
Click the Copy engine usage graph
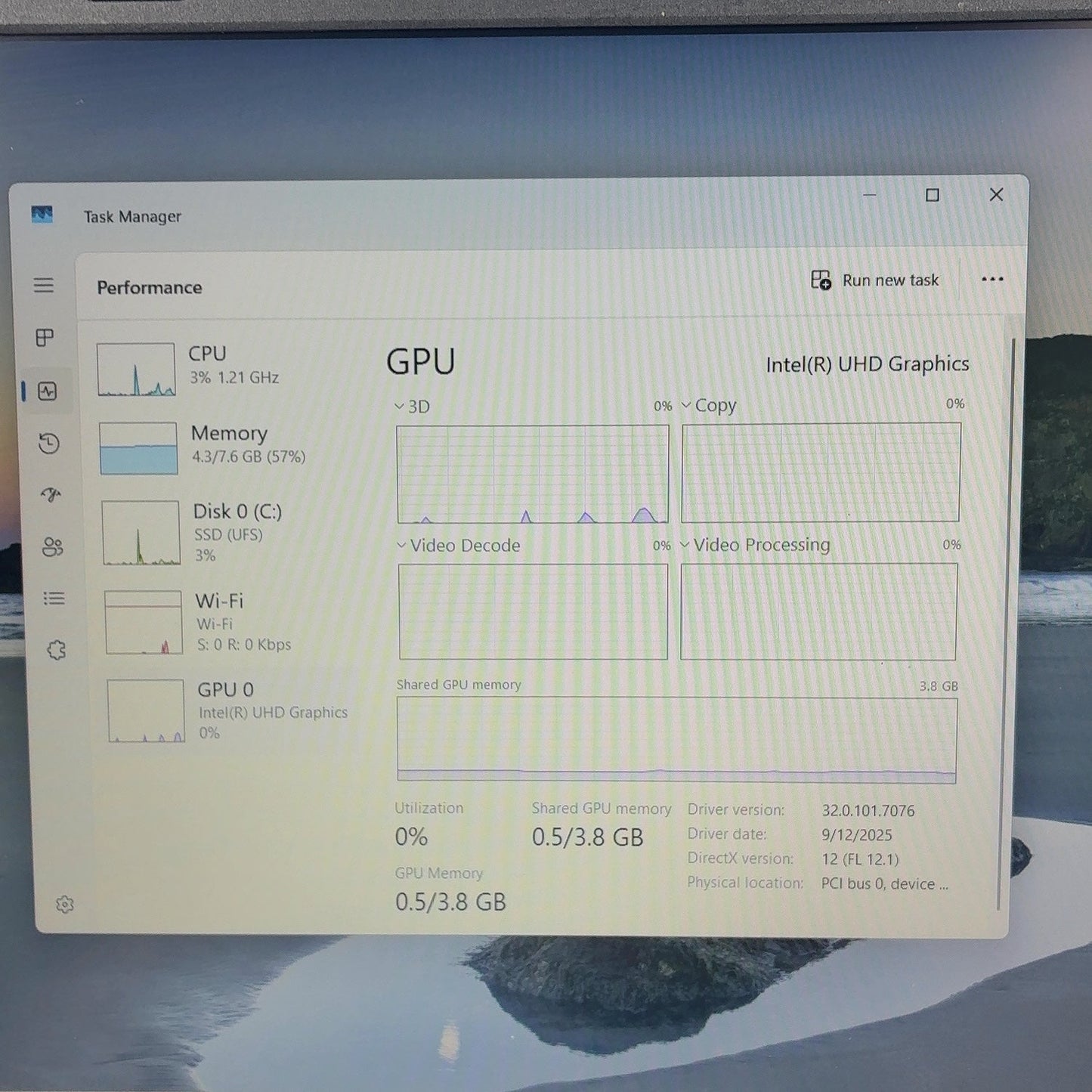pos(821,472)
